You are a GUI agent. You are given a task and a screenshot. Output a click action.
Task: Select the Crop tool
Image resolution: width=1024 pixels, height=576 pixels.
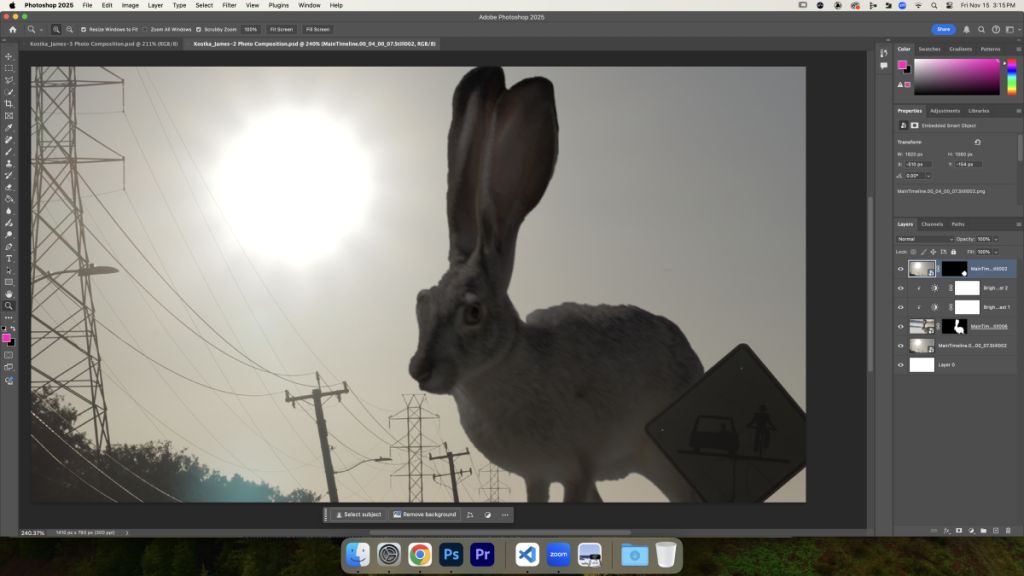point(9,104)
